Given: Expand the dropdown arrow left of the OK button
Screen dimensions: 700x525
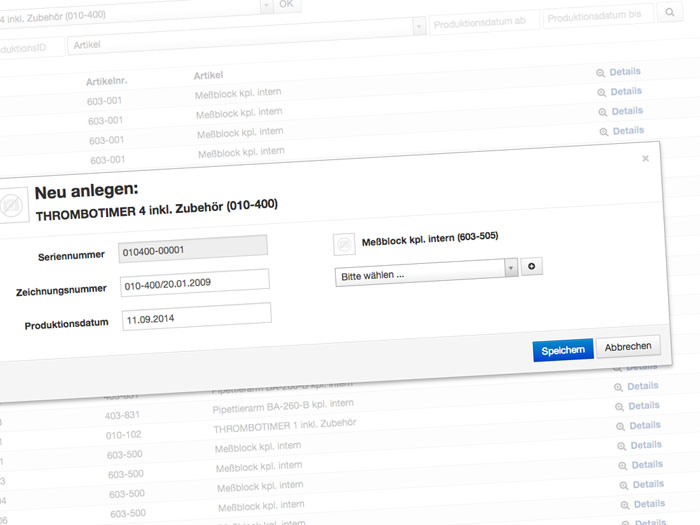Looking at the screenshot, I should click(x=266, y=6).
